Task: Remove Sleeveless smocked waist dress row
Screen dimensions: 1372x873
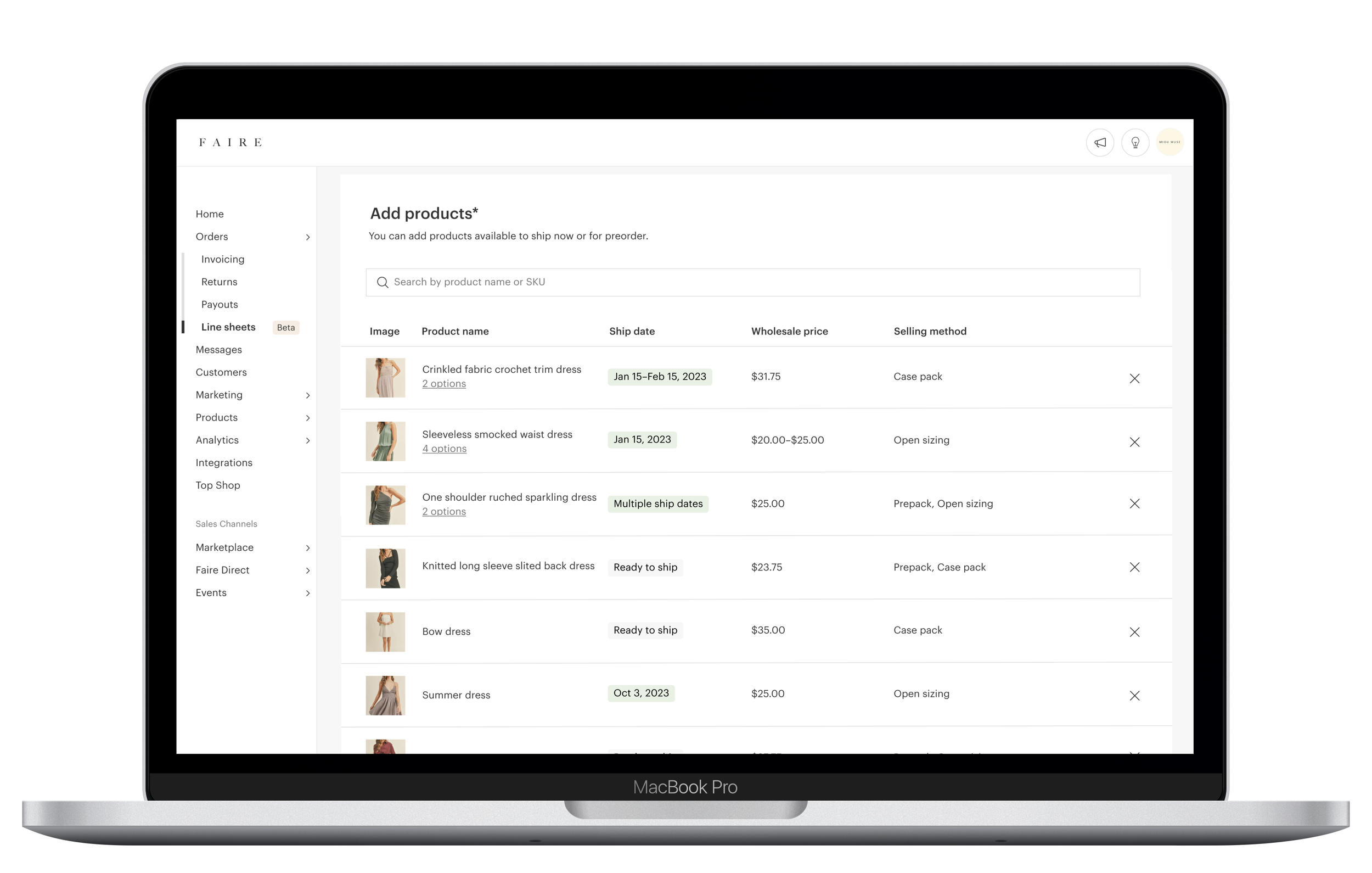Action: [1134, 443]
